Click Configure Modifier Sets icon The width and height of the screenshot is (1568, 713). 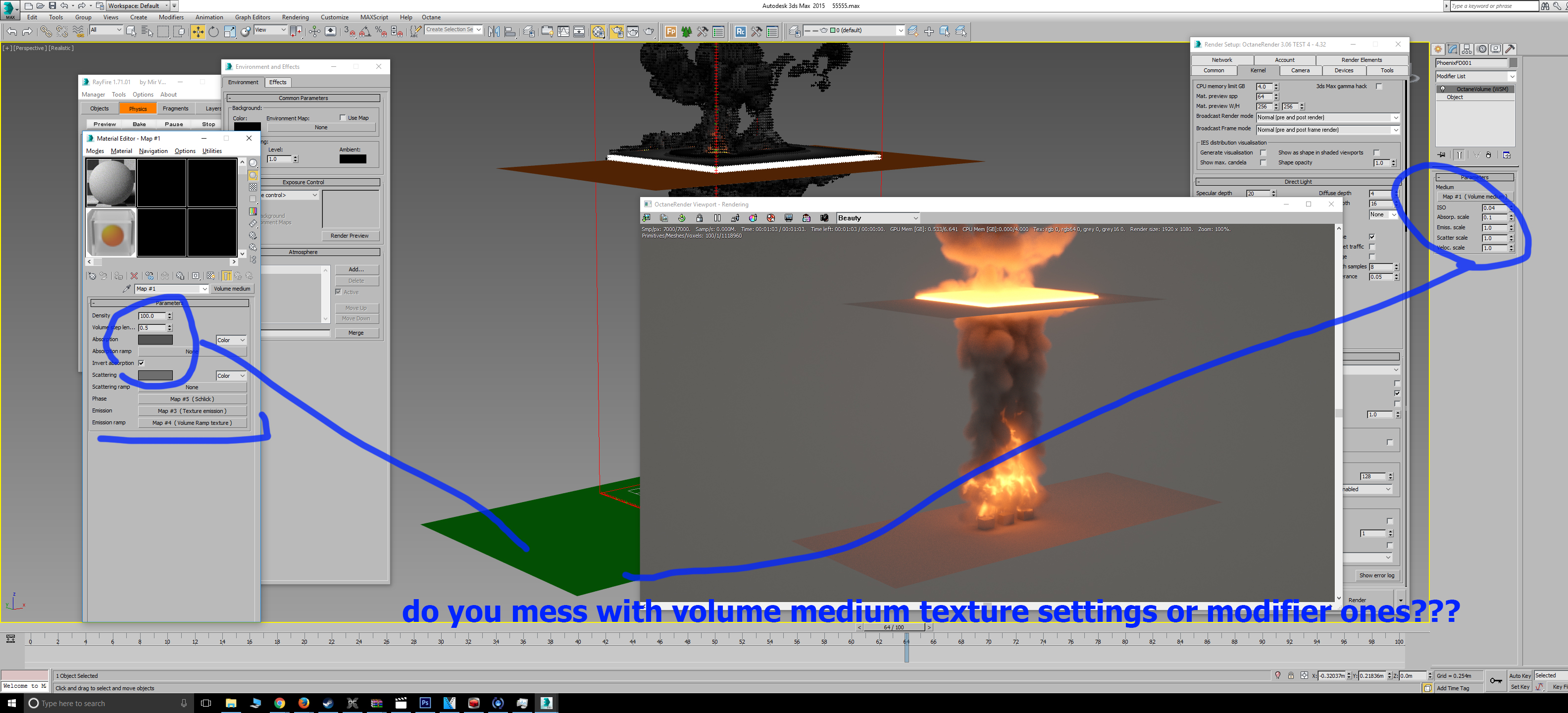(x=1507, y=154)
